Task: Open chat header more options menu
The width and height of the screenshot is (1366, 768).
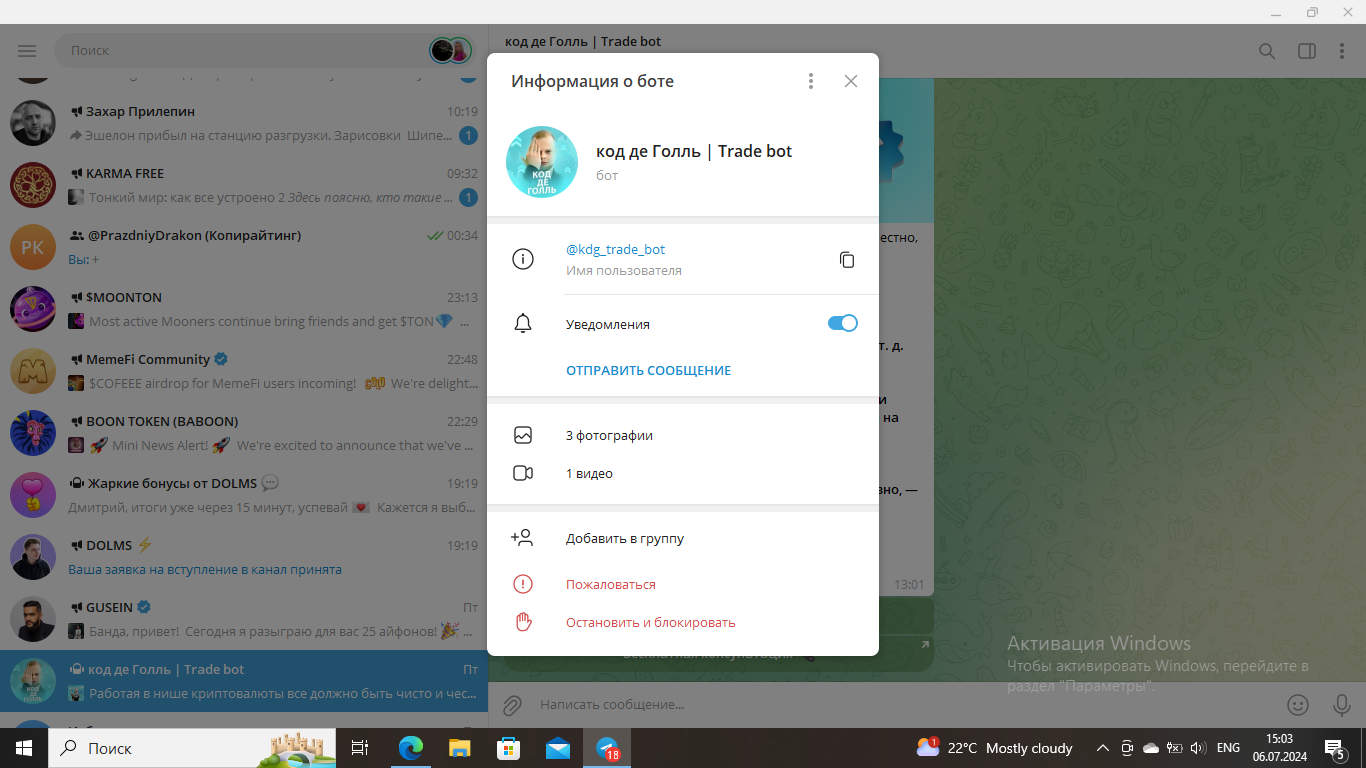Action: 1343,51
